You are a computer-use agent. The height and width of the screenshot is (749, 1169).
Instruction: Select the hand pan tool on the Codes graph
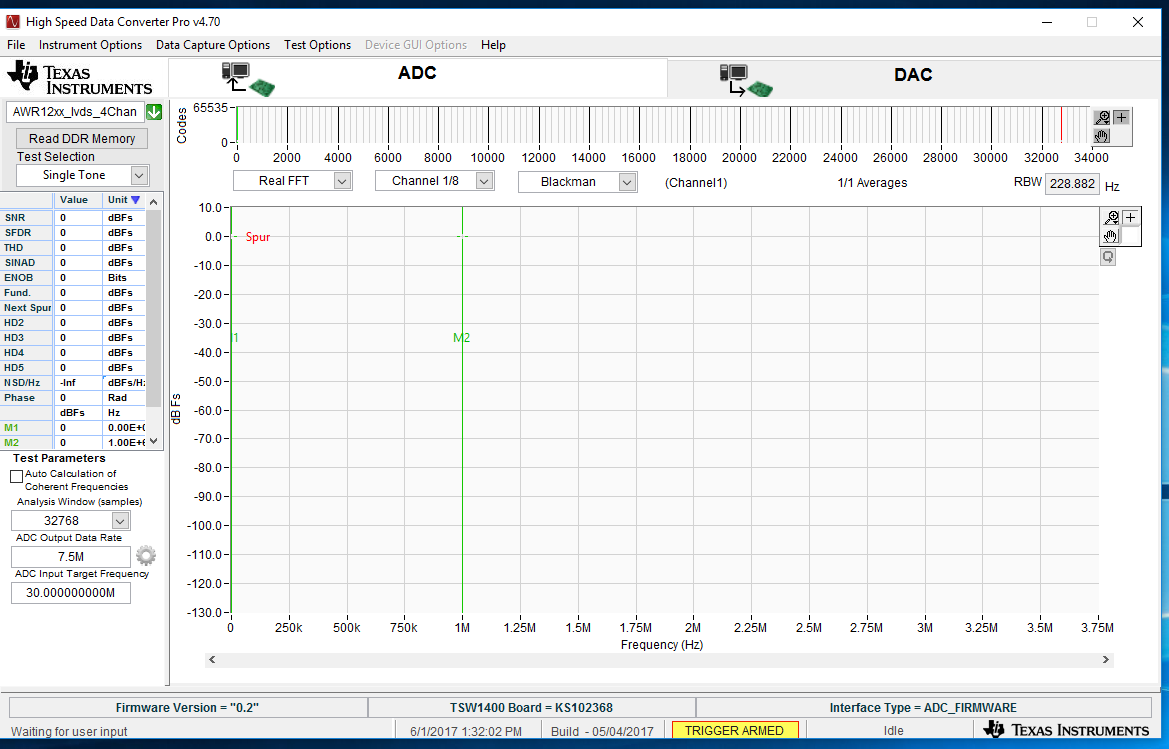pyautogui.click(x=1102, y=136)
